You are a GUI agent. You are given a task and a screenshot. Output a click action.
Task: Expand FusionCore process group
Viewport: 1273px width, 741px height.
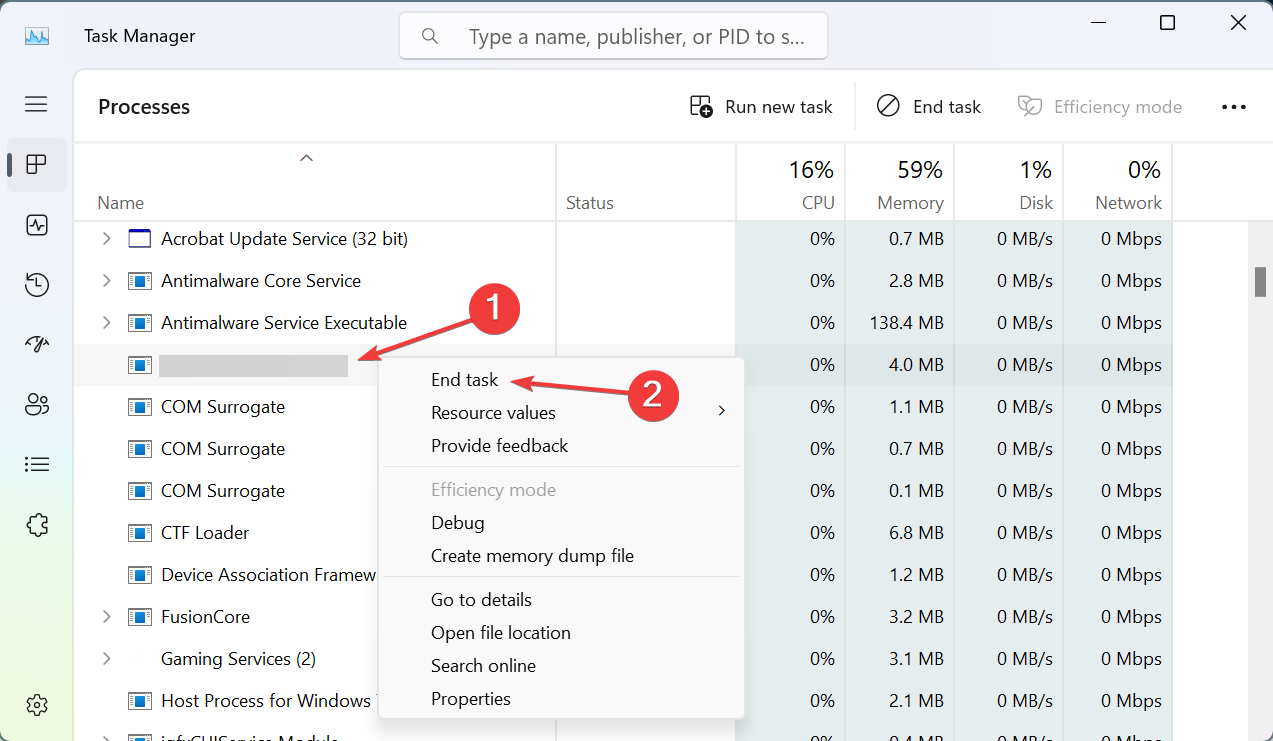[x=106, y=617]
